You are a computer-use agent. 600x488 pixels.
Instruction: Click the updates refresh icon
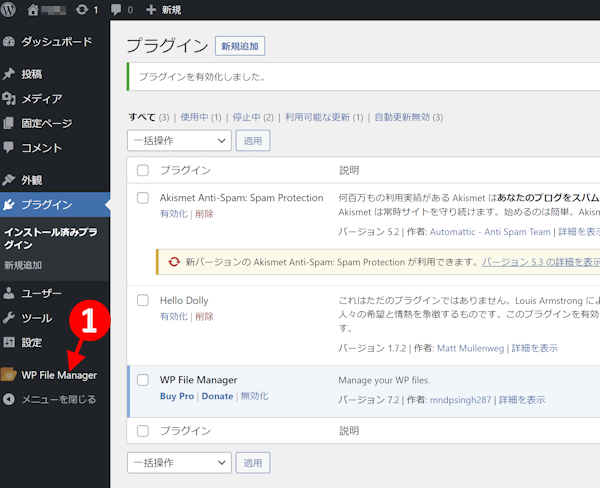tap(82, 10)
